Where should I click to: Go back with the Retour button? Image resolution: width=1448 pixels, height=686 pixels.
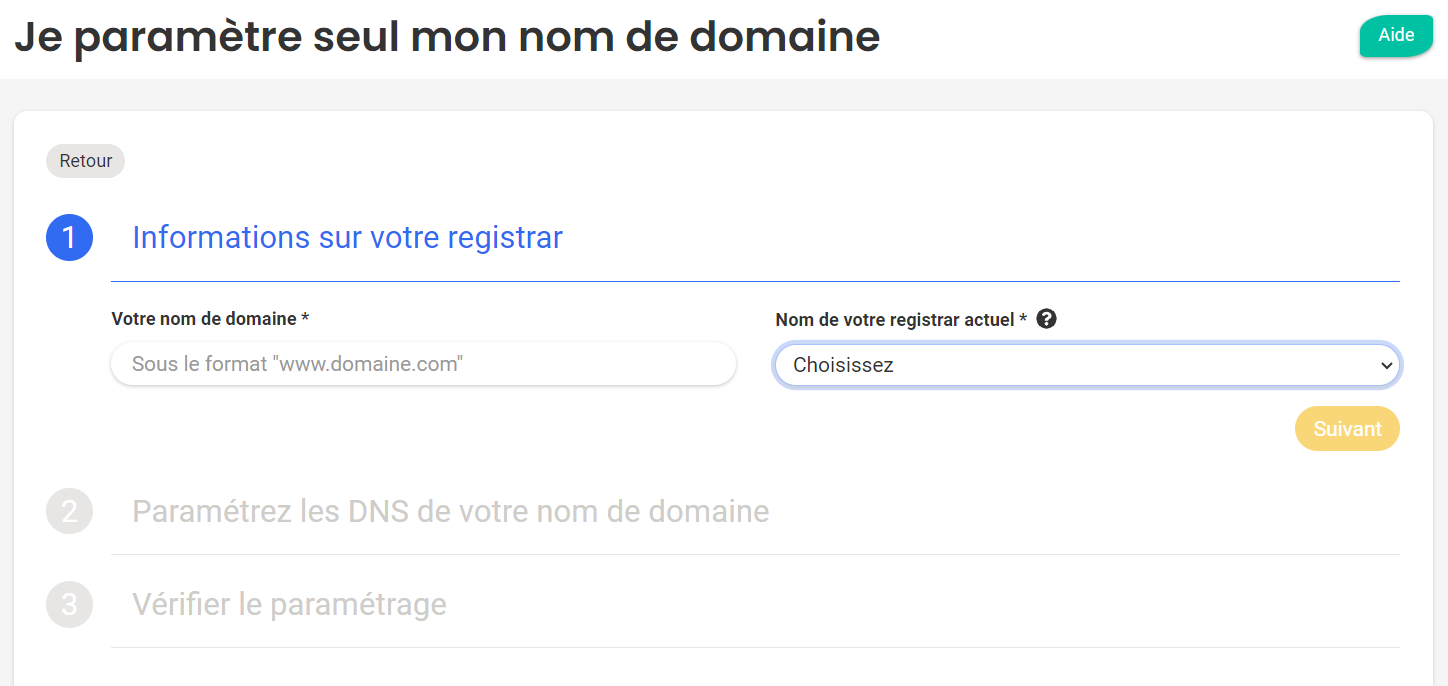(86, 161)
